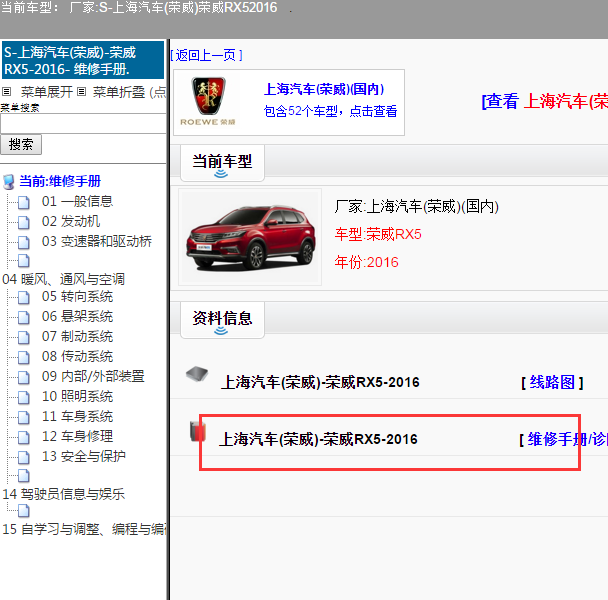
Task: Click the page icon beside 06 悬架系统
Action: click(24, 318)
